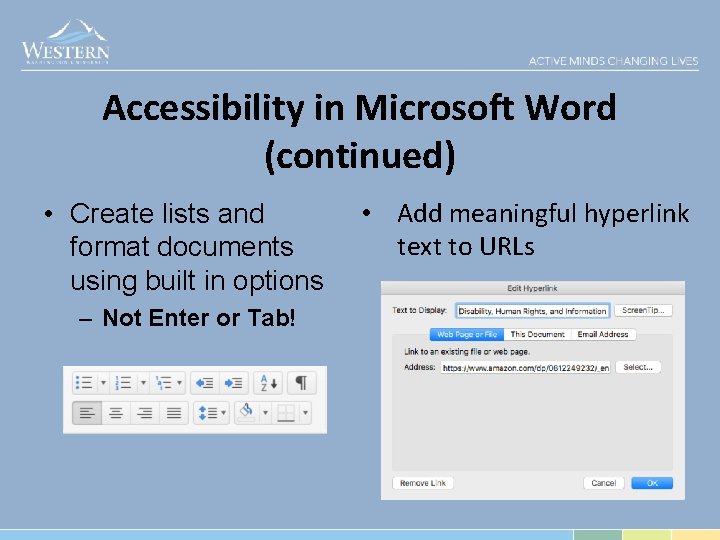720x540 pixels.
Task: Click 'ACTIVE MINDS CHANGING LIVES' tagline
Action: pos(613,61)
